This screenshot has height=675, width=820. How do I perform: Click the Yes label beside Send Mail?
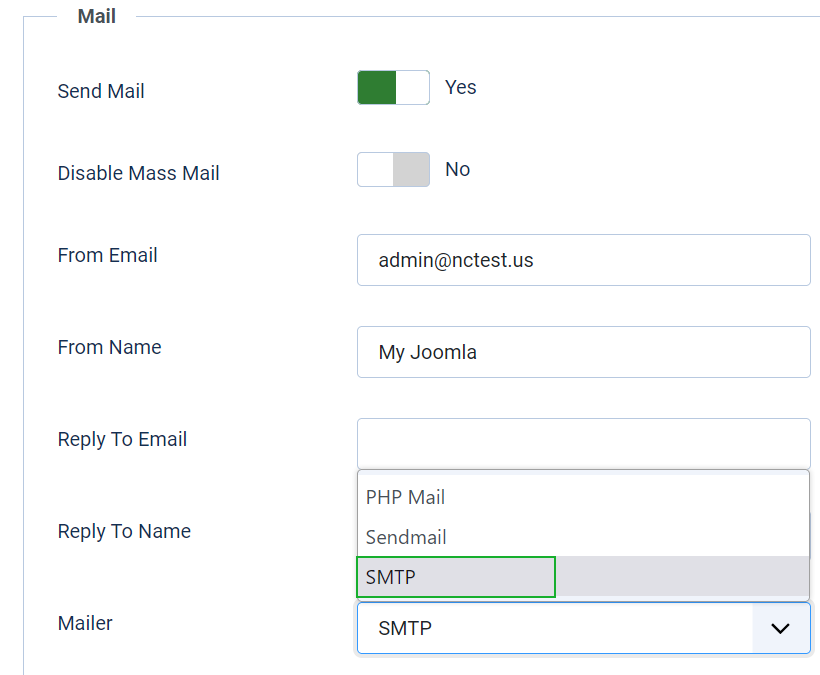pos(460,87)
